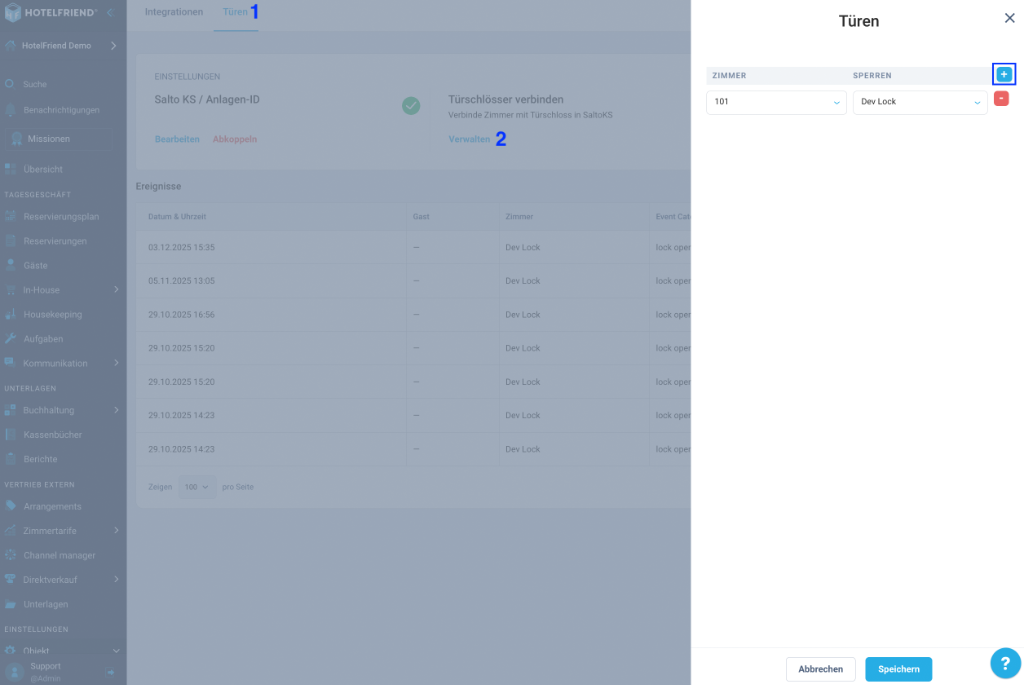Screen dimensions: 1024x685
Task: Click the In-House sidebar icon
Action: (10, 289)
